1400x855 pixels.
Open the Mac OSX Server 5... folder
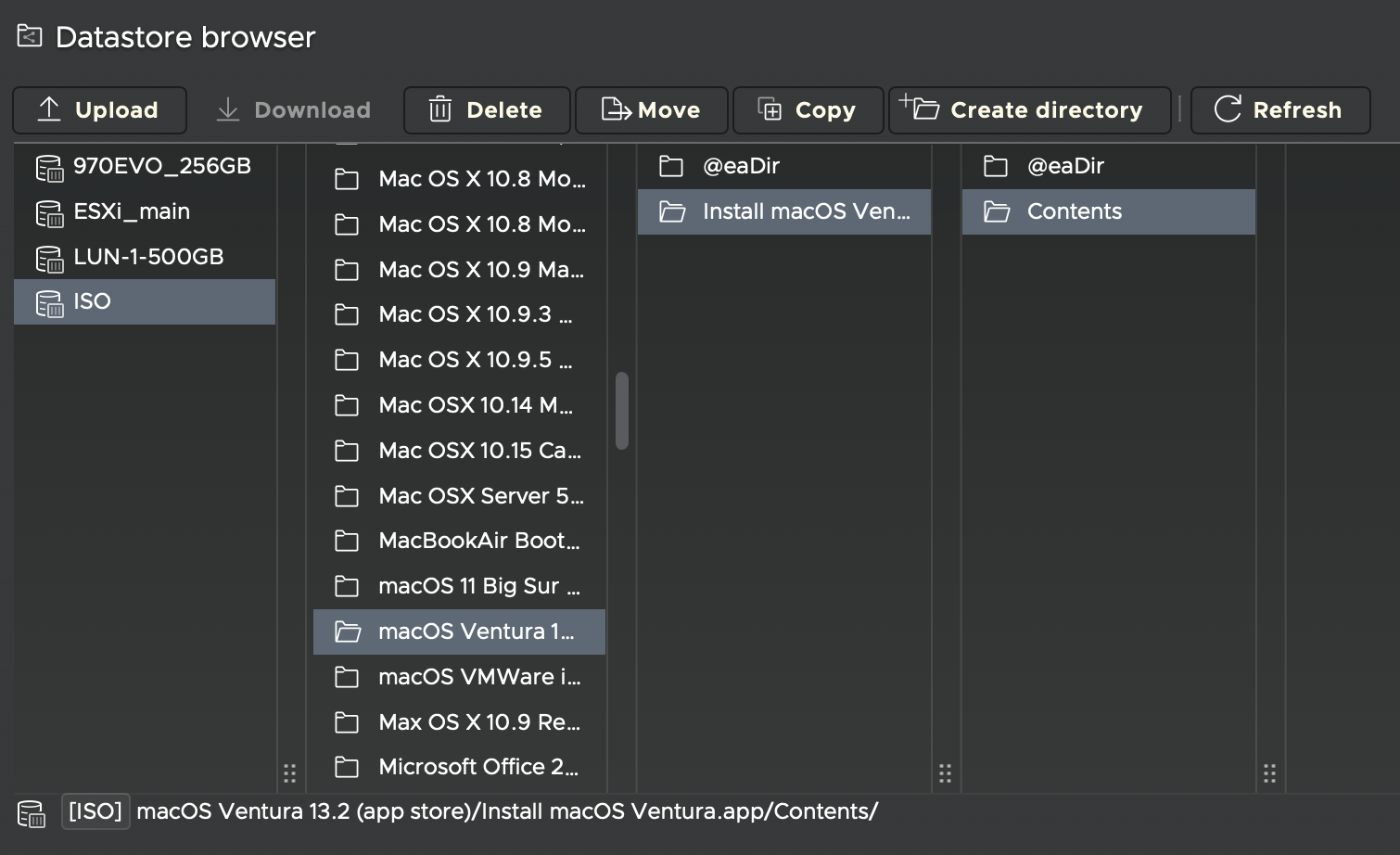pyautogui.click(x=459, y=496)
